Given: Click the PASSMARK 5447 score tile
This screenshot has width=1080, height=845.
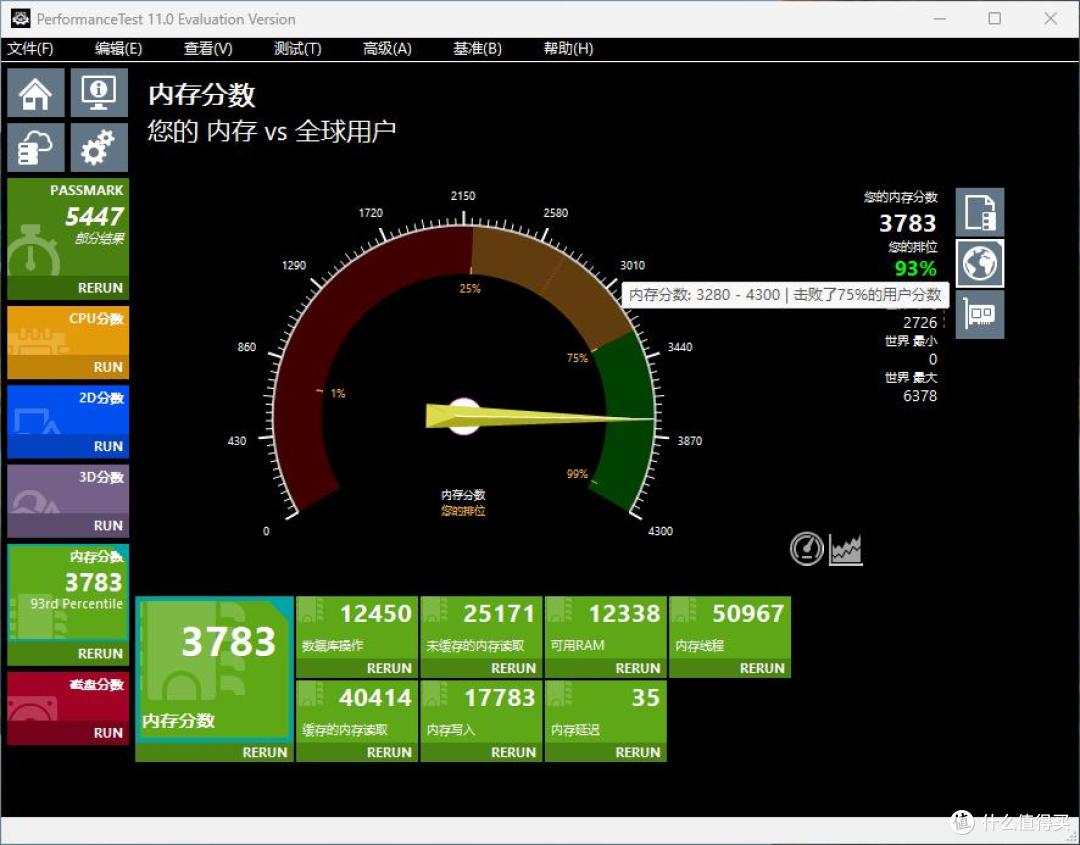Looking at the screenshot, I should pos(68,228).
